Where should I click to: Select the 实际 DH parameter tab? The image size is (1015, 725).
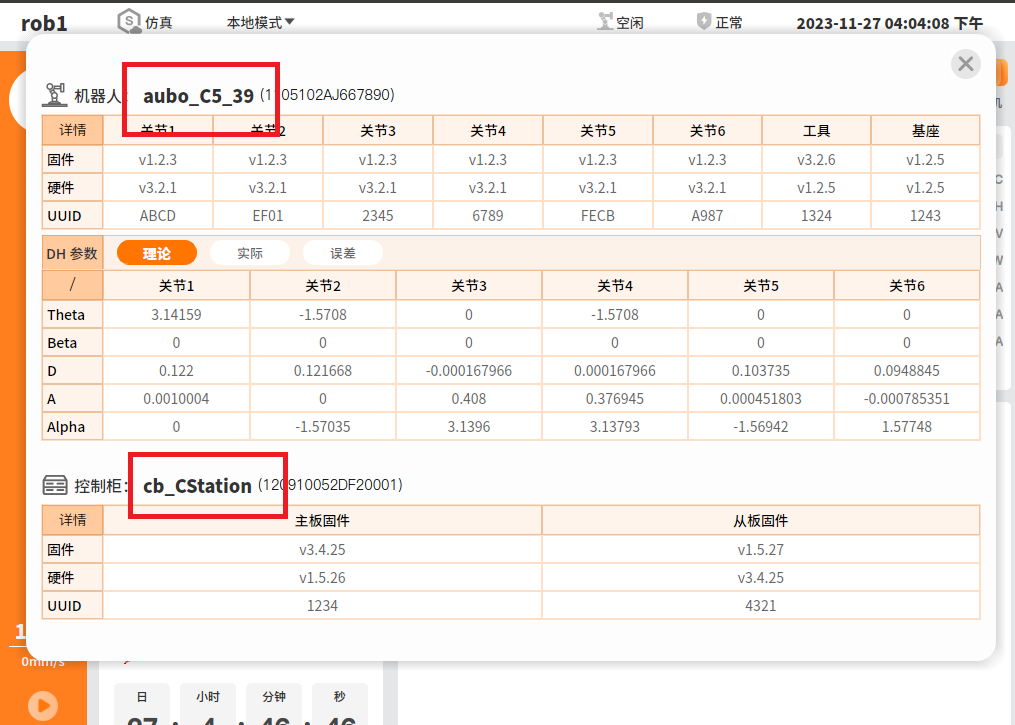pos(250,253)
